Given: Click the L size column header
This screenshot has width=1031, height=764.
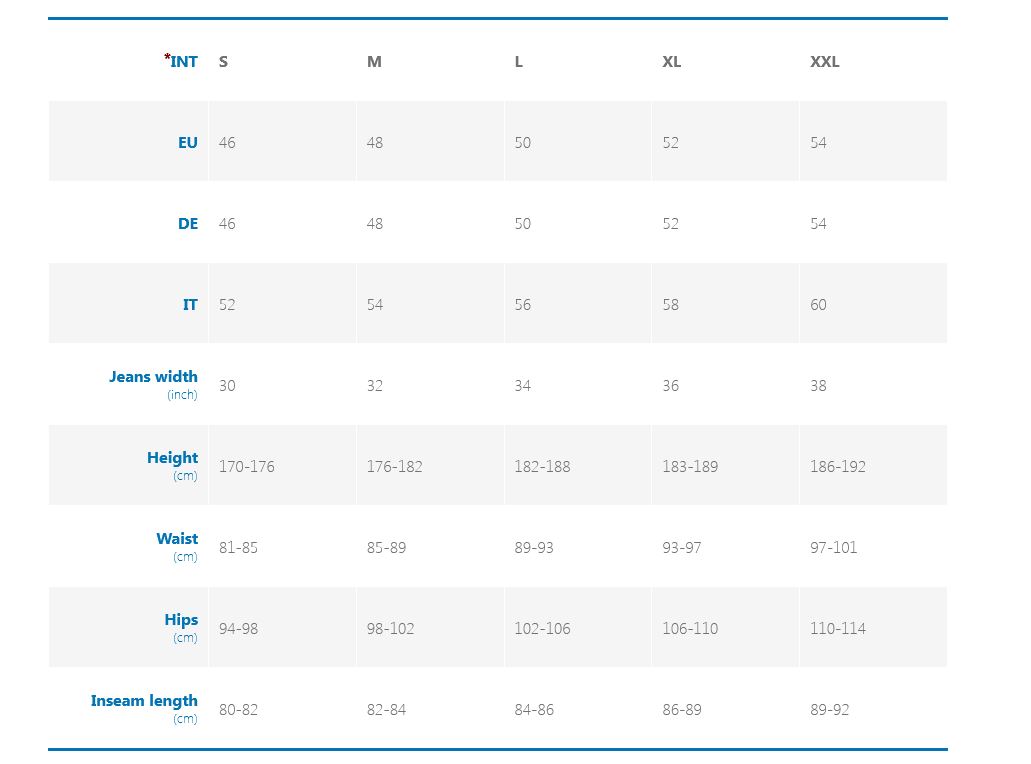Looking at the screenshot, I should (518, 62).
